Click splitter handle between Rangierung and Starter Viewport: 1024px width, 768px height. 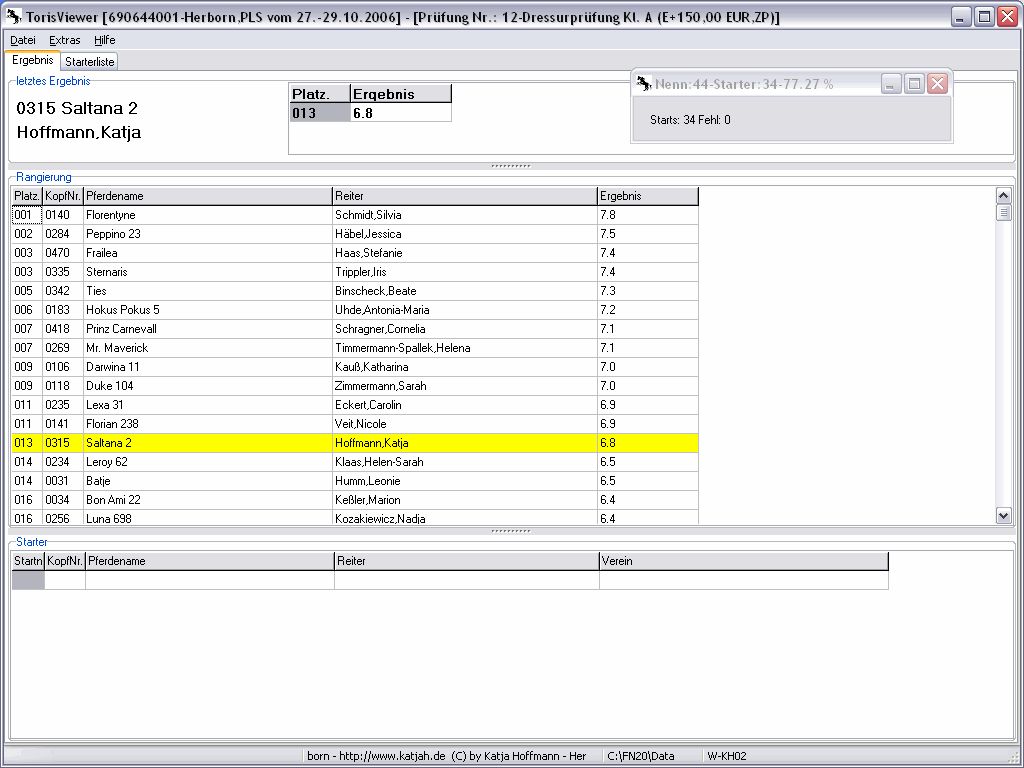pyautogui.click(x=511, y=531)
